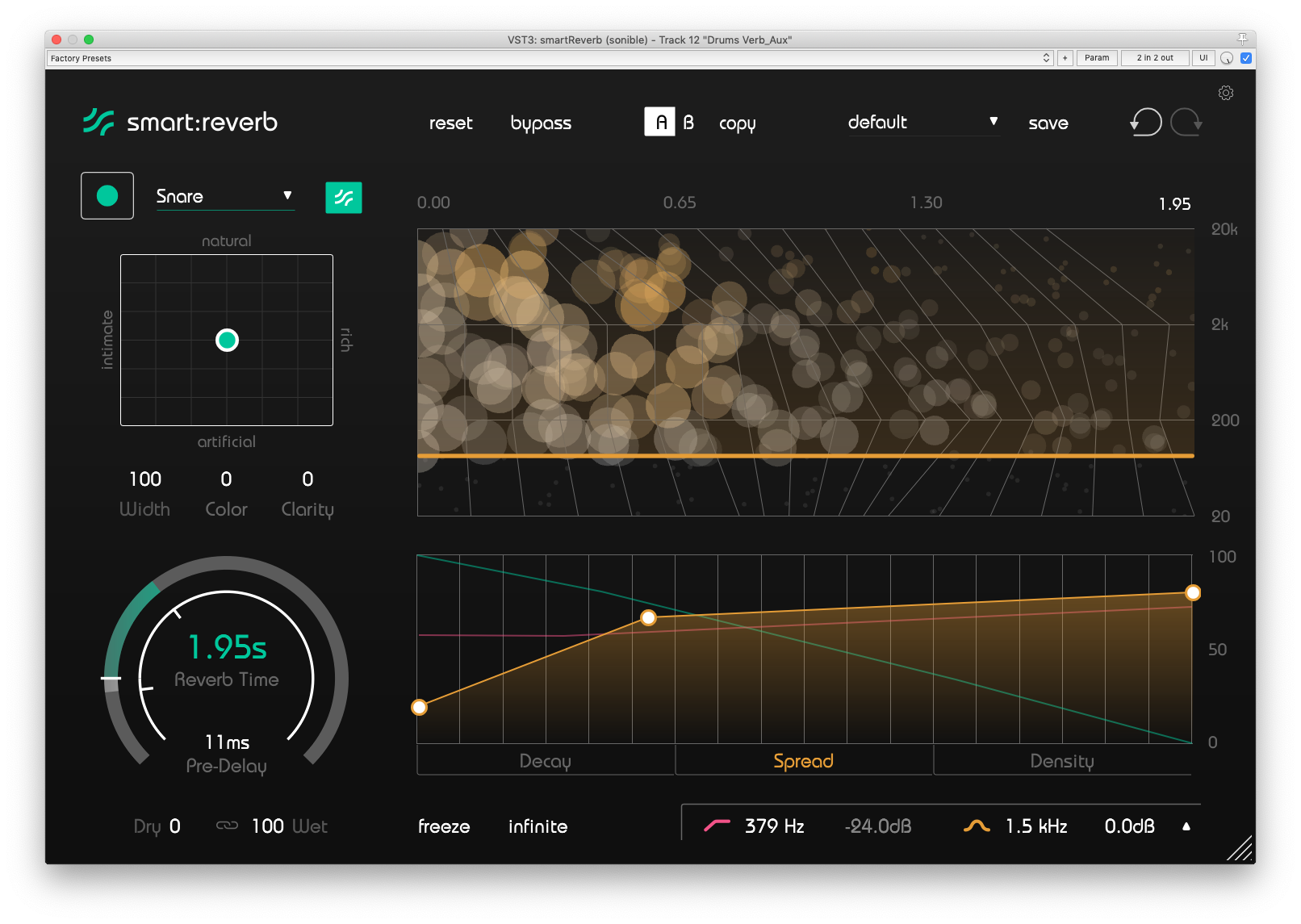Click the orange bell filter icon
This screenshot has height=924, width=1301.
977,826
